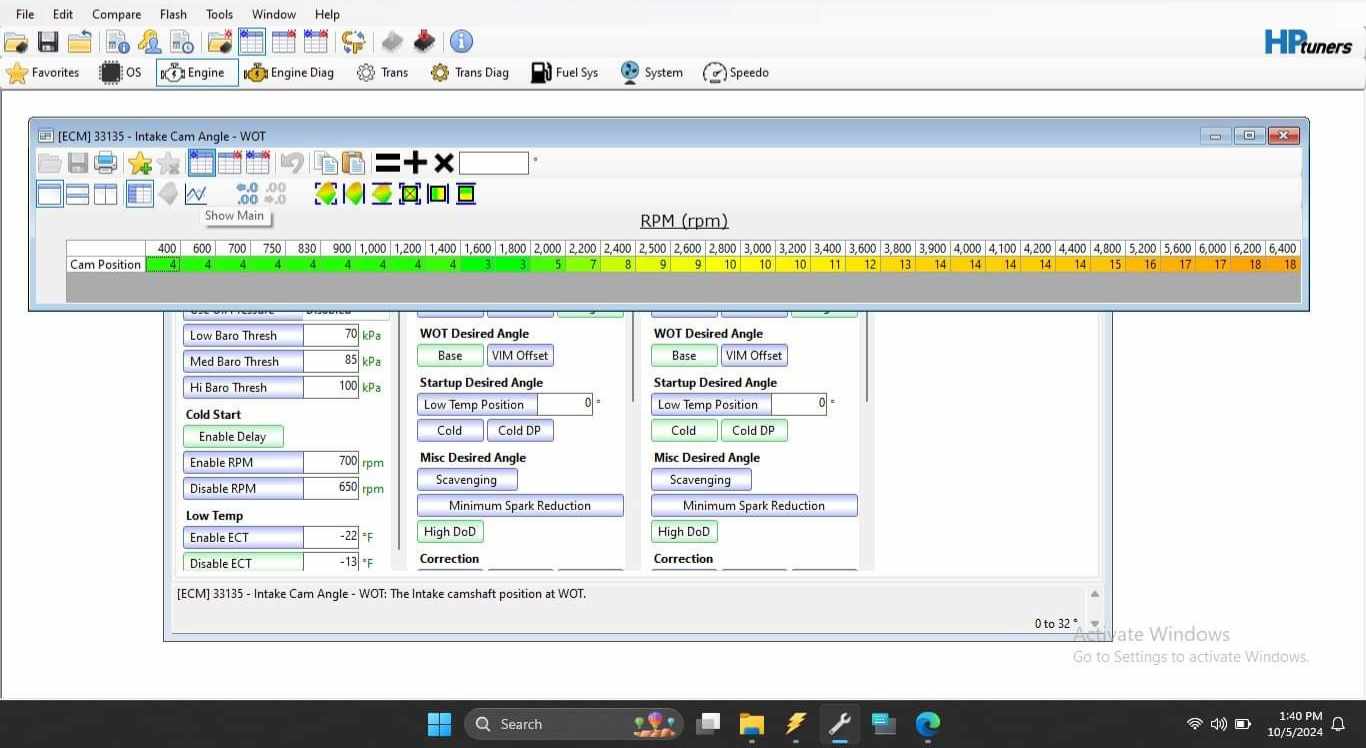
Task: Open the Help menu
Action: tap(327, 14)
